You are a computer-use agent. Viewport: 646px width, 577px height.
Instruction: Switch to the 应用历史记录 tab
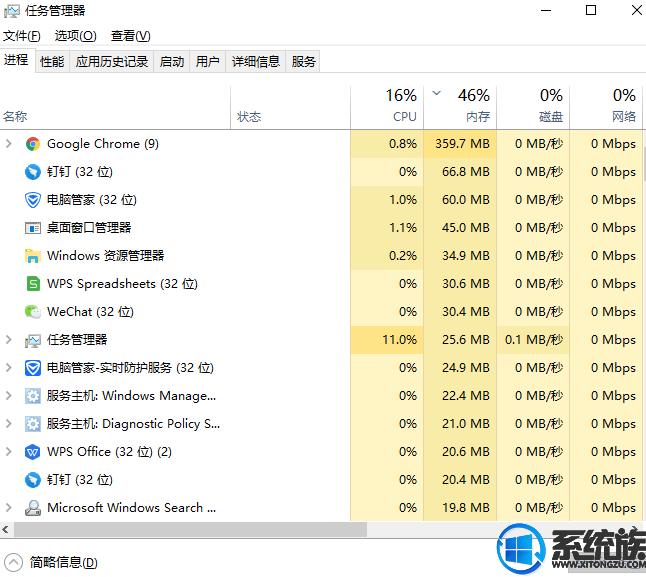pos(112,62)
